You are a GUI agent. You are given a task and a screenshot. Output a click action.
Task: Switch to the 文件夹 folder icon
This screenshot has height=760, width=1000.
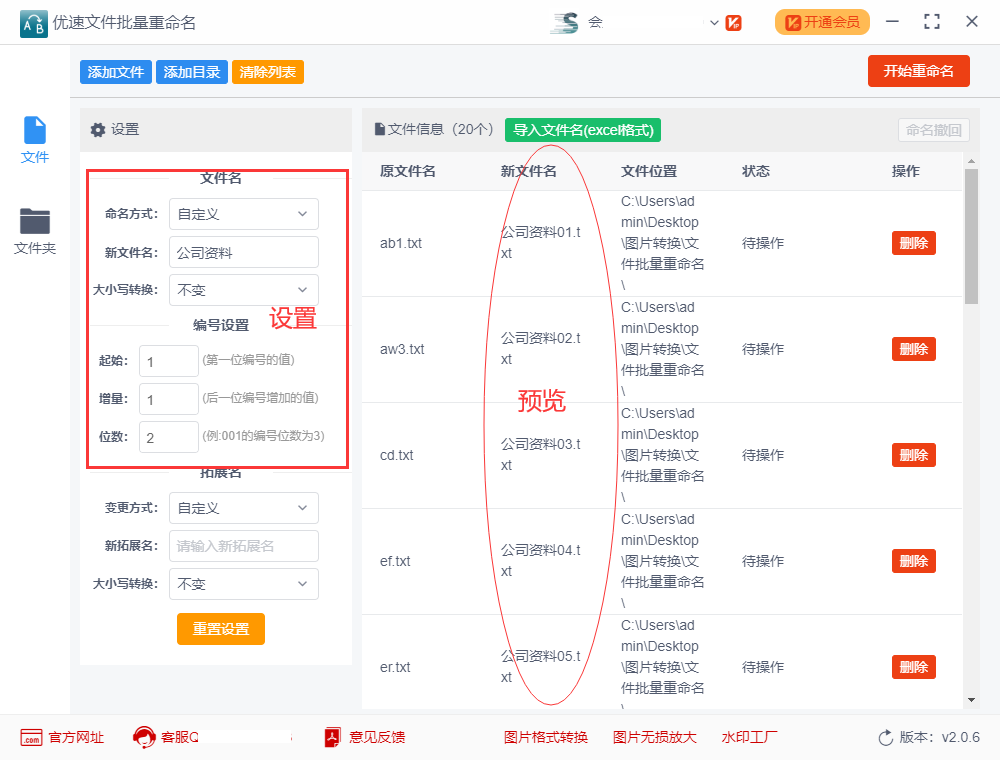34,221
